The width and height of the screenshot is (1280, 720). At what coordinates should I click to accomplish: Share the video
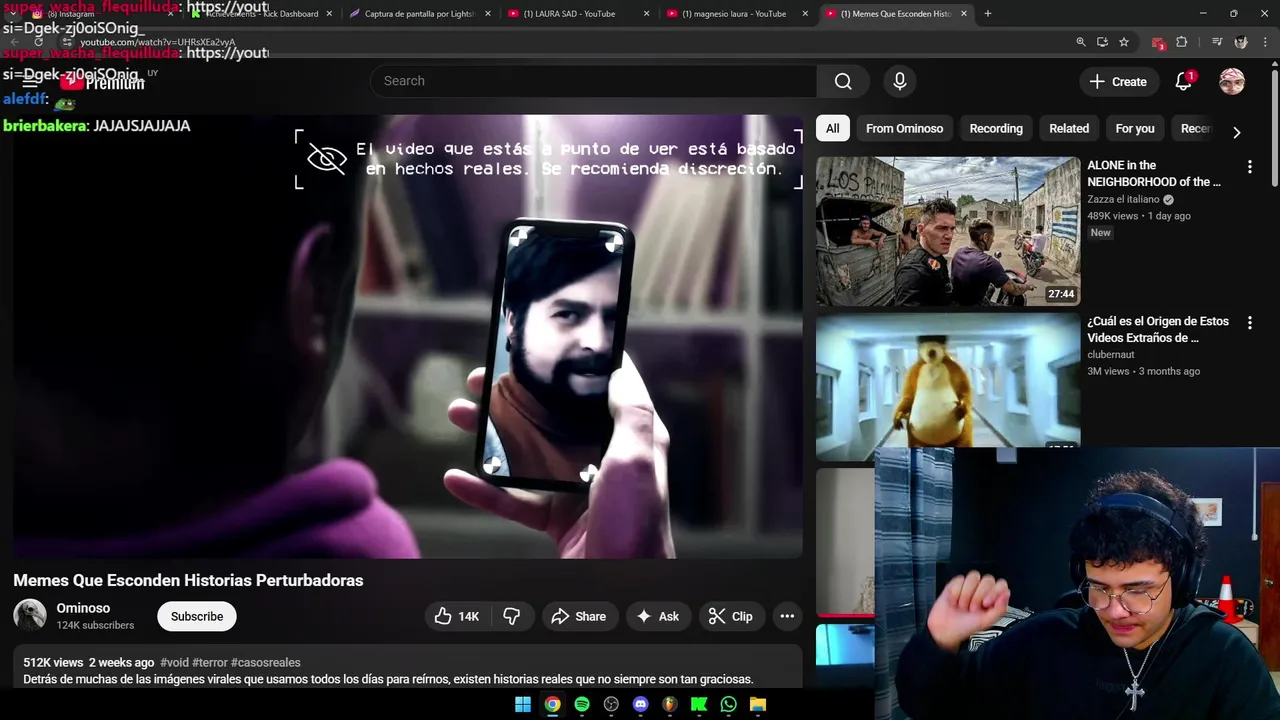(579, 616)
